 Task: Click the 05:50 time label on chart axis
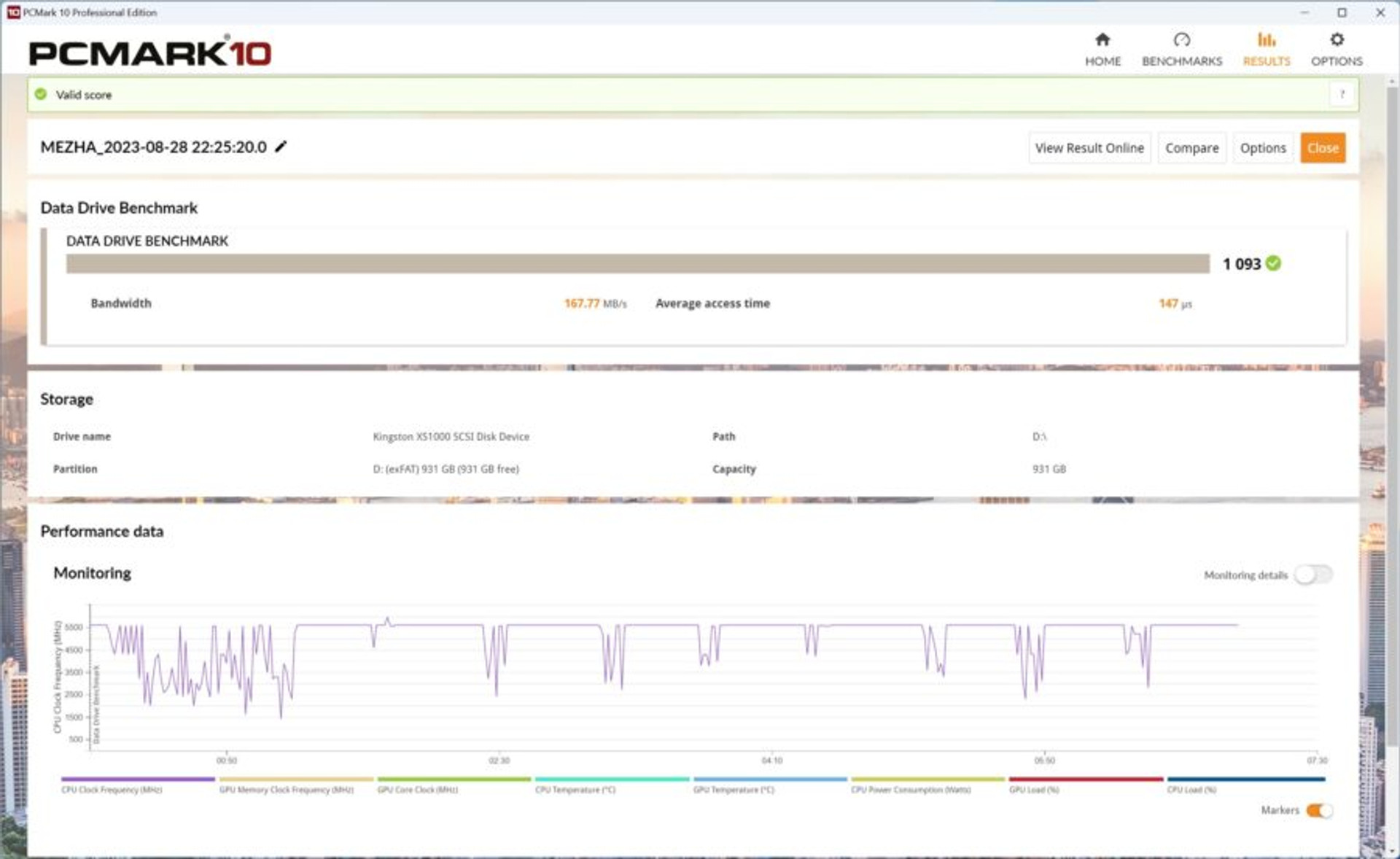pyautogui.click(x=1044, y=761)
